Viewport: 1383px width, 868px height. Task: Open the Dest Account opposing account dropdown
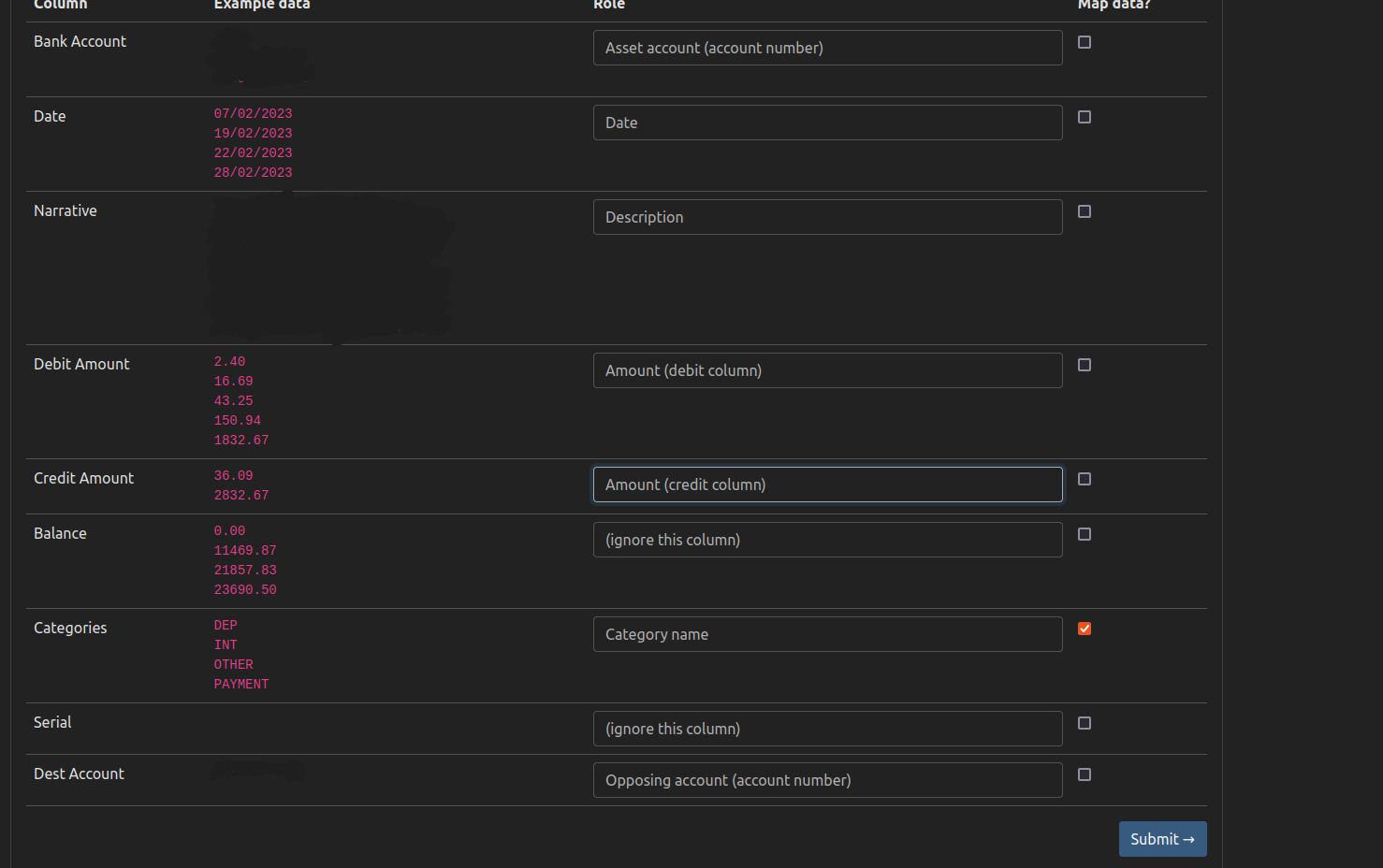[x=827, y=780]
